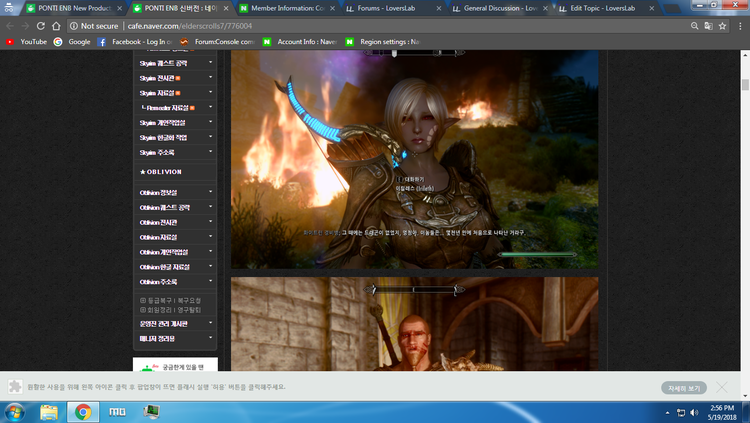This screenshot has width=750, height=423.
Task: Open the Remodel 자료실 sidebar link
Action: click(x=168, y=108)
